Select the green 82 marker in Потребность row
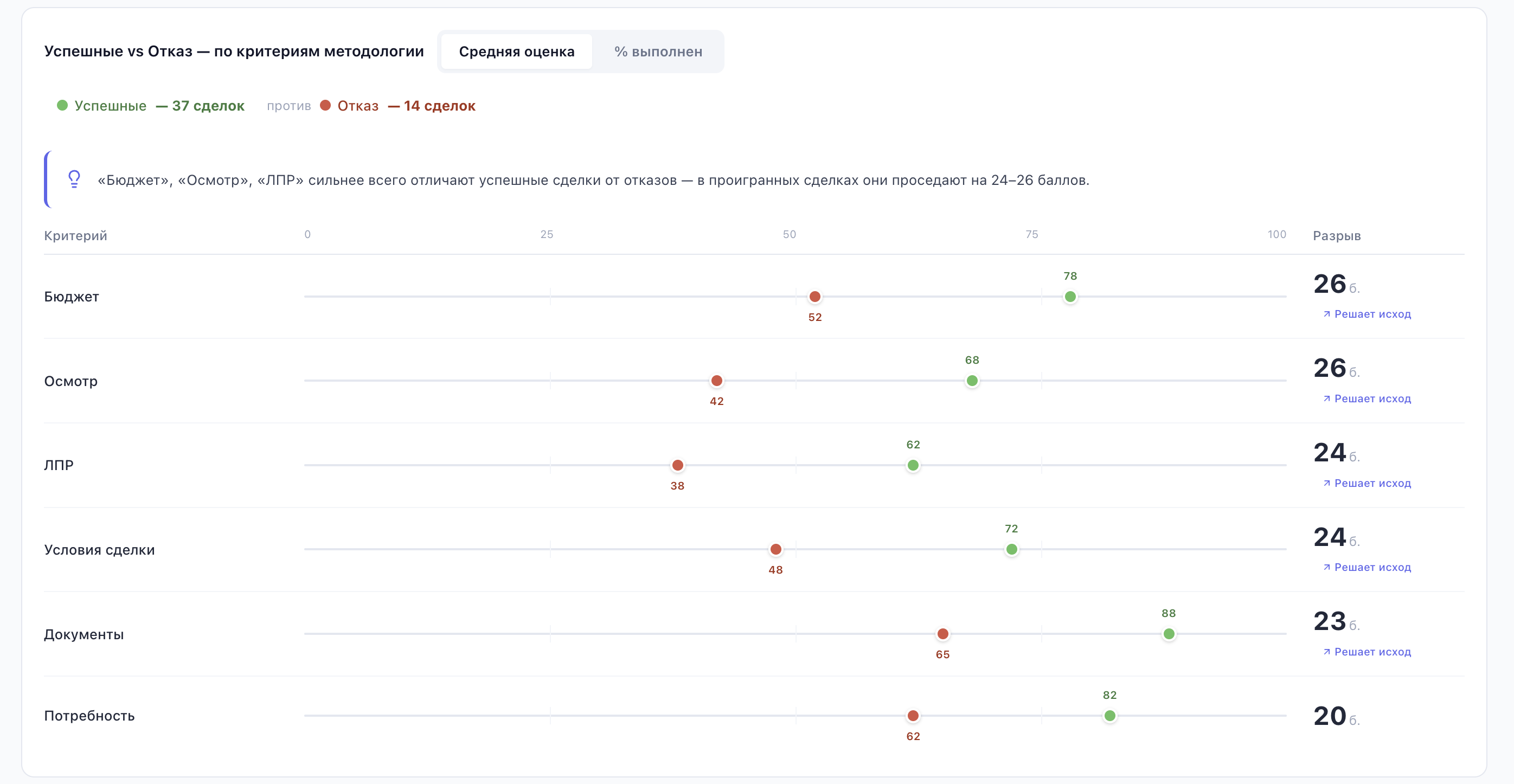This screenshot has height=784, width=1514. pyautogui.click(x=1109, y=716)
